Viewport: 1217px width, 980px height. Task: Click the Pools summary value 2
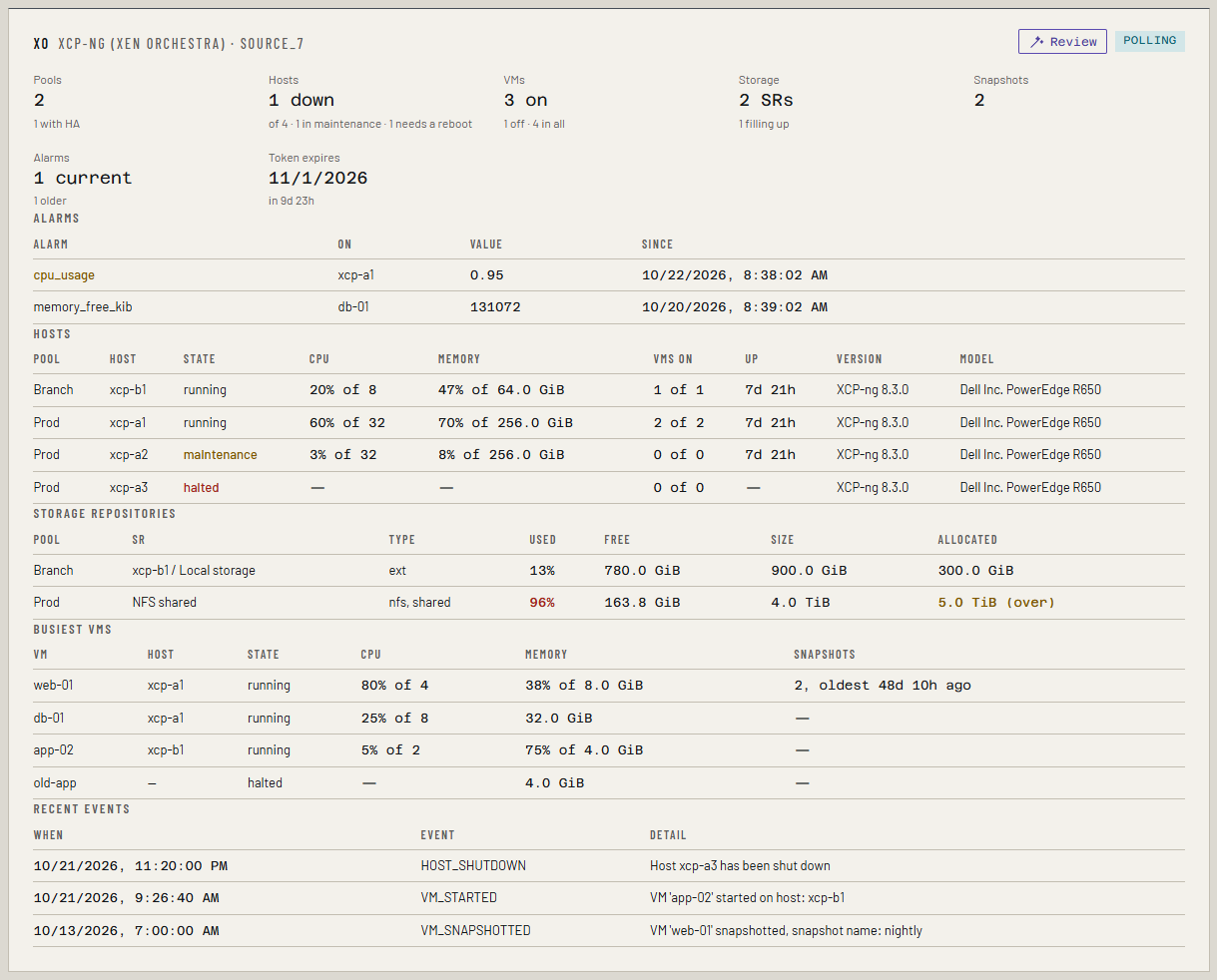click(39, 101)
